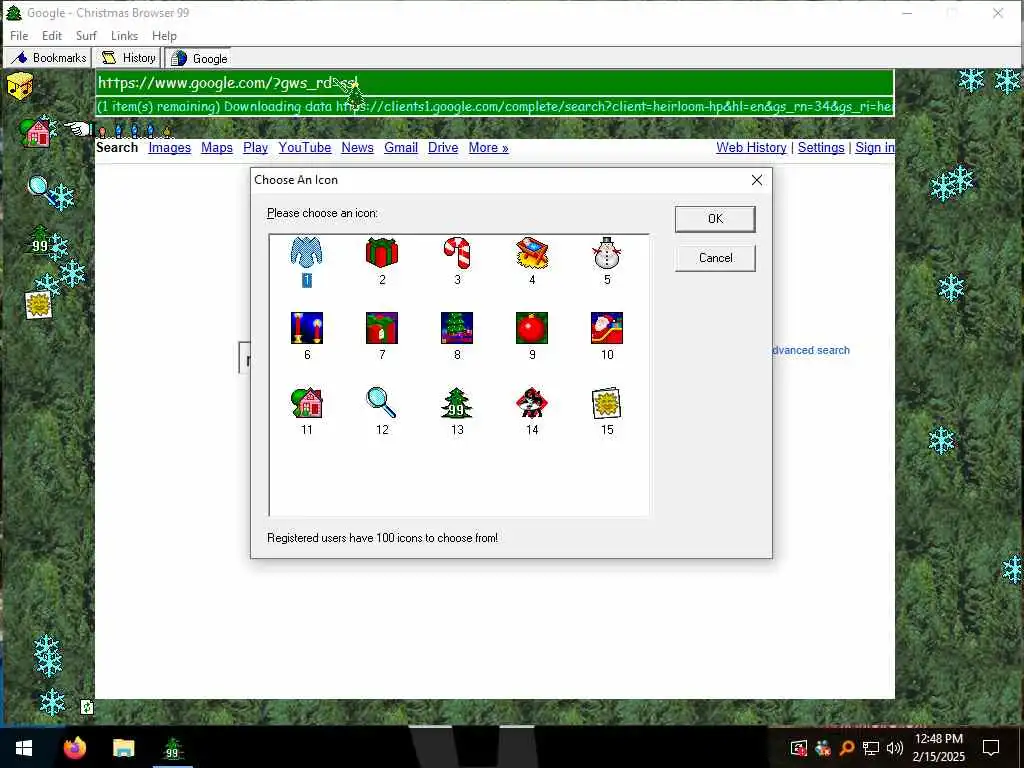Pick icon 13, the 99 tree

point(457,403)
